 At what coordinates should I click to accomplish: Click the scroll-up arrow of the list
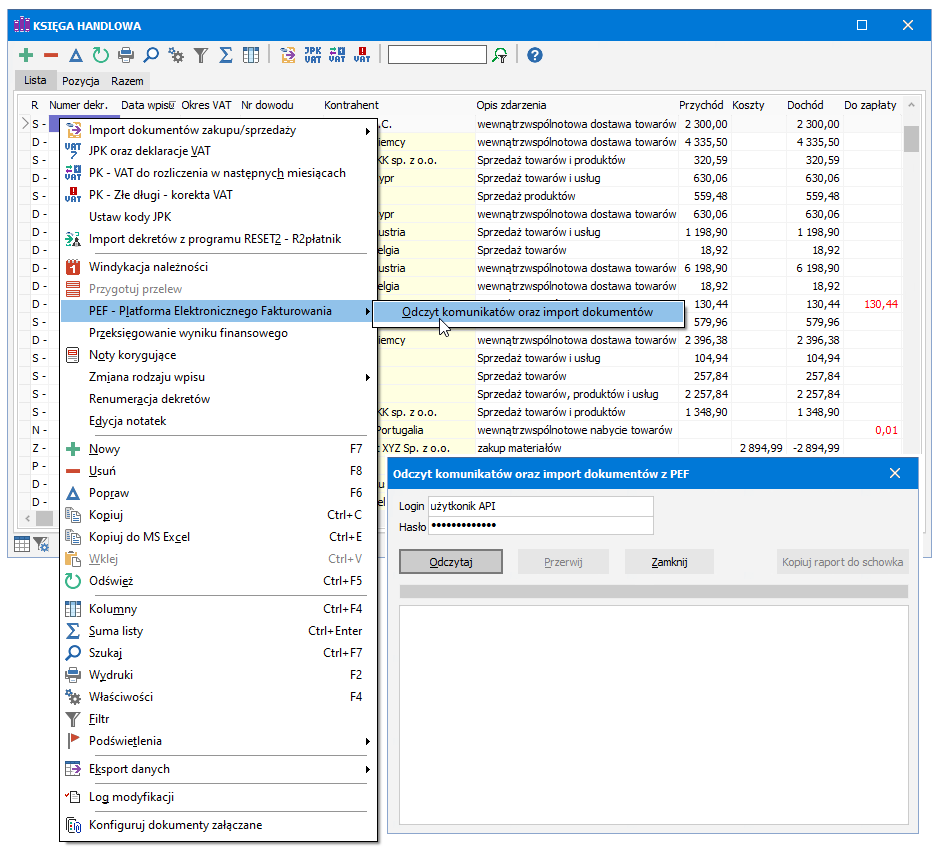click(x=911, y=105)
